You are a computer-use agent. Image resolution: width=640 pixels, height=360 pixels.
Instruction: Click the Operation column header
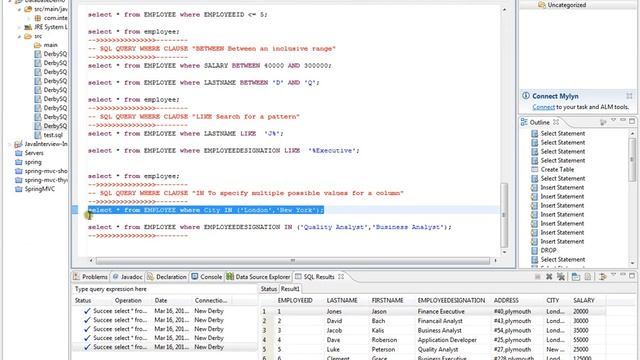point(128,300)
